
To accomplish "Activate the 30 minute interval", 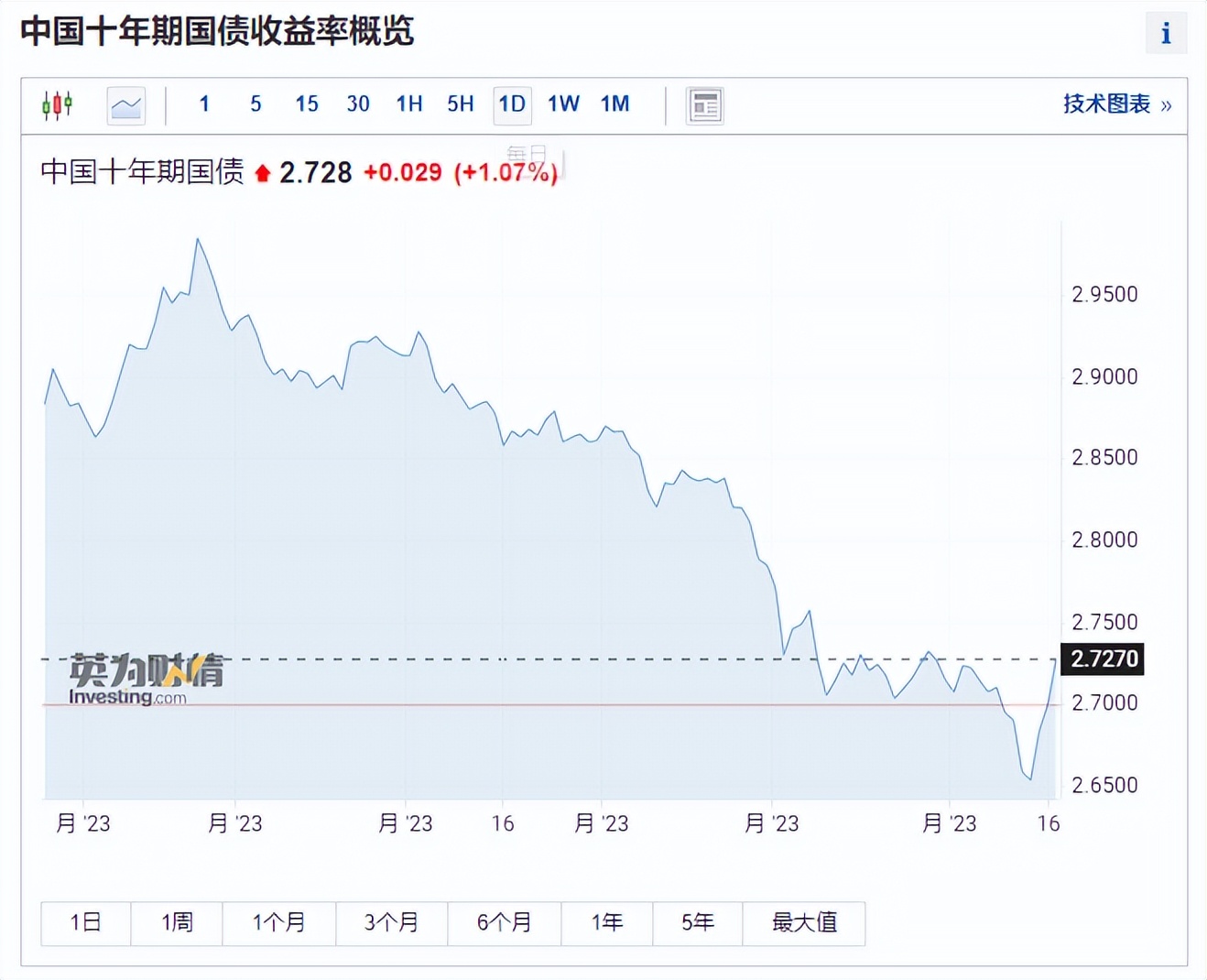I will click(x=357, y=104).
